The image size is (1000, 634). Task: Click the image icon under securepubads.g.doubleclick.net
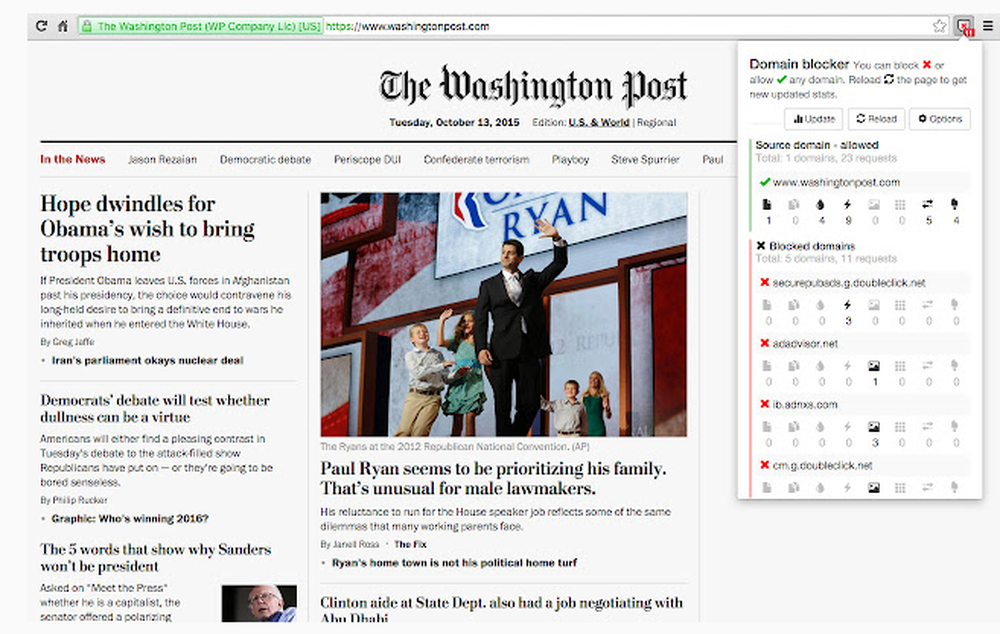[x=874, y=305]
